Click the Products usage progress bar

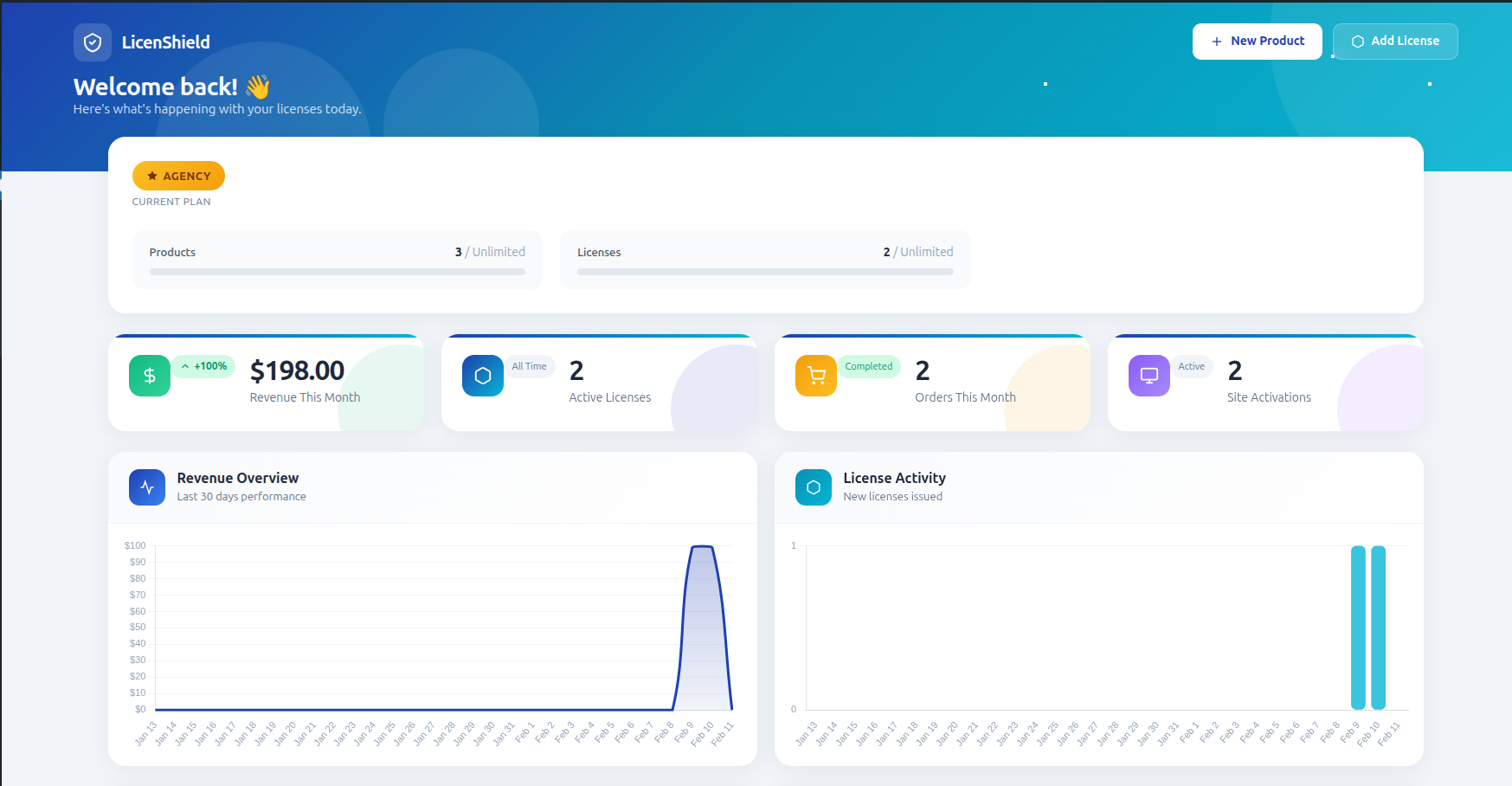(338, 272)
